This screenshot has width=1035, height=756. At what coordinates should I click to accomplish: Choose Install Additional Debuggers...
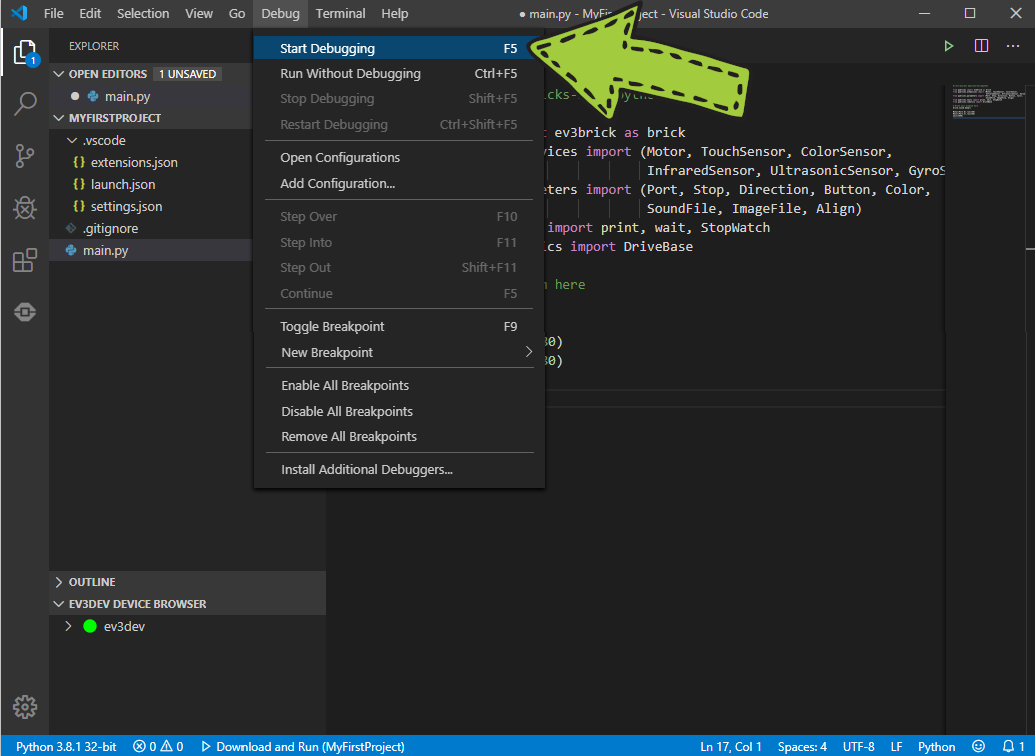pos(399,469)
